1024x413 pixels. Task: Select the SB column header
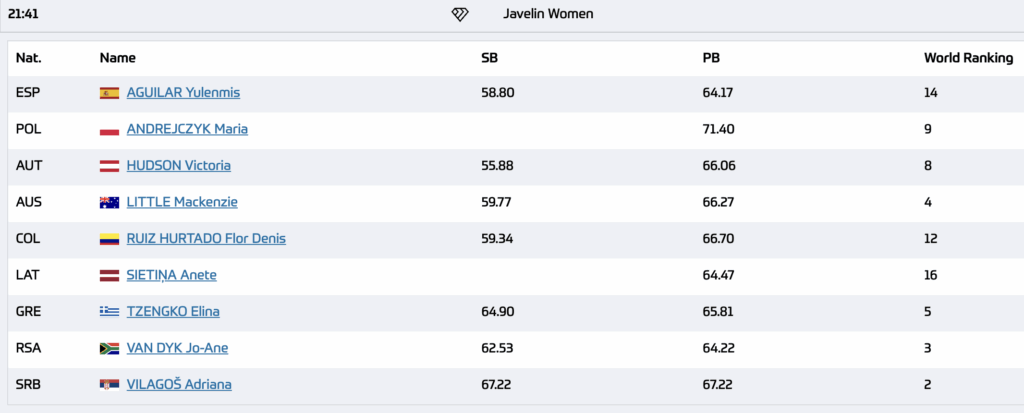tap(489, 58)
